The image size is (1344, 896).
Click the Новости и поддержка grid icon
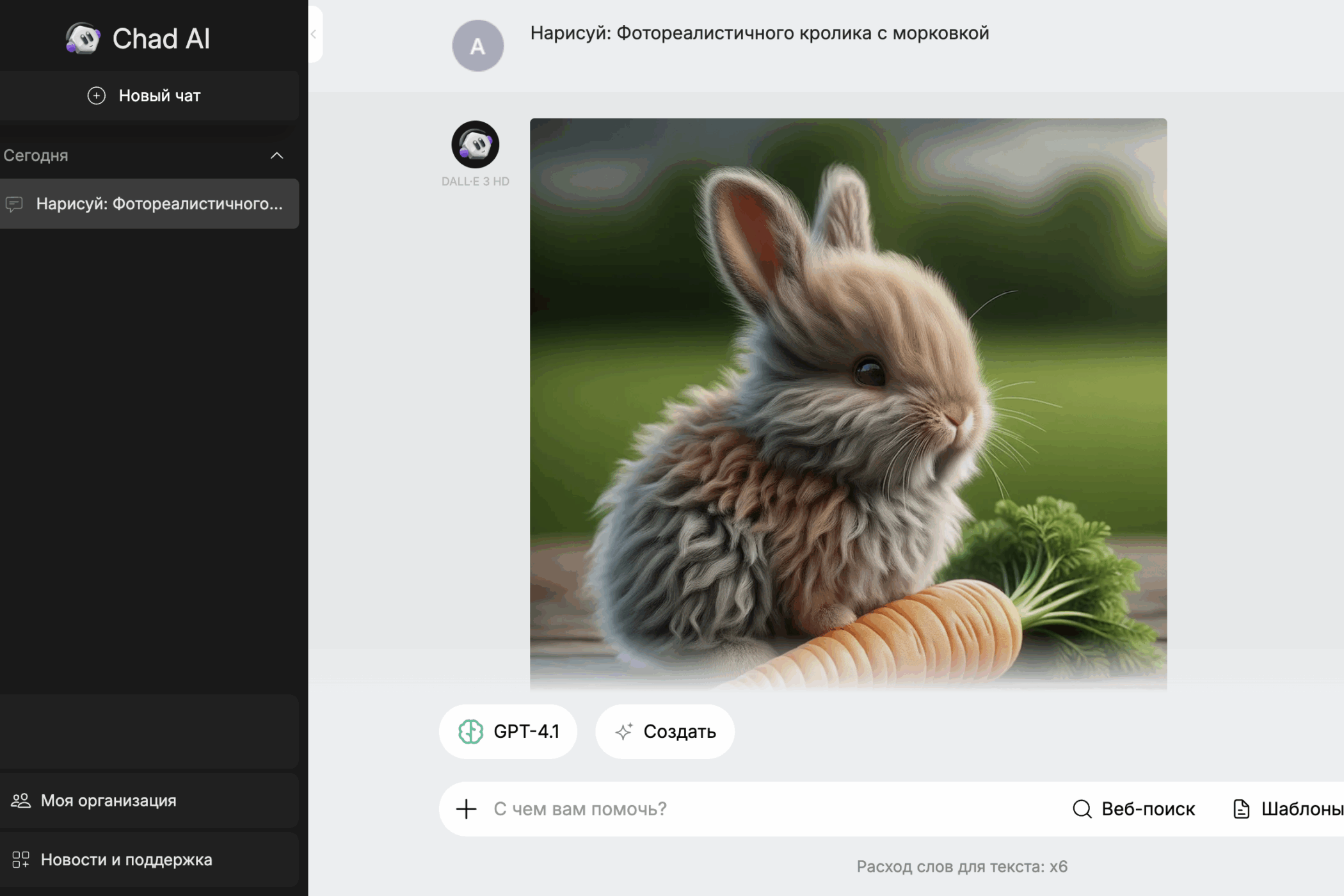pos(20,860)
